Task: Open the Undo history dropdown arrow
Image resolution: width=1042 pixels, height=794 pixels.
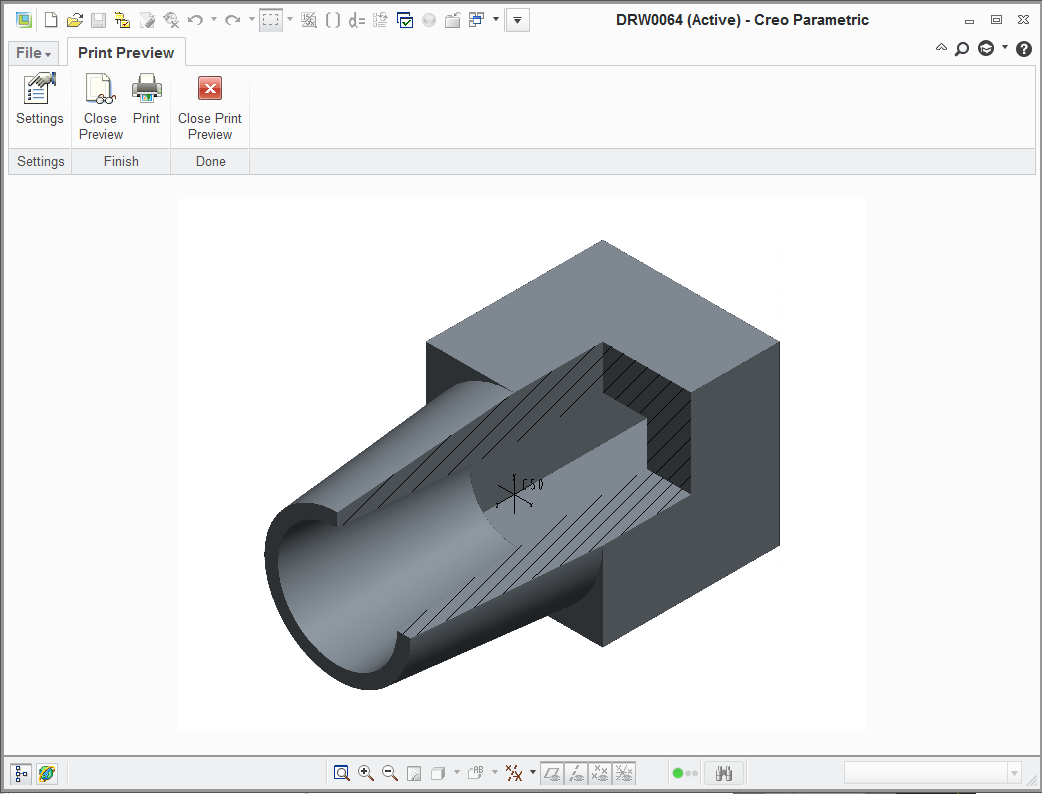Action: (214, 19)
